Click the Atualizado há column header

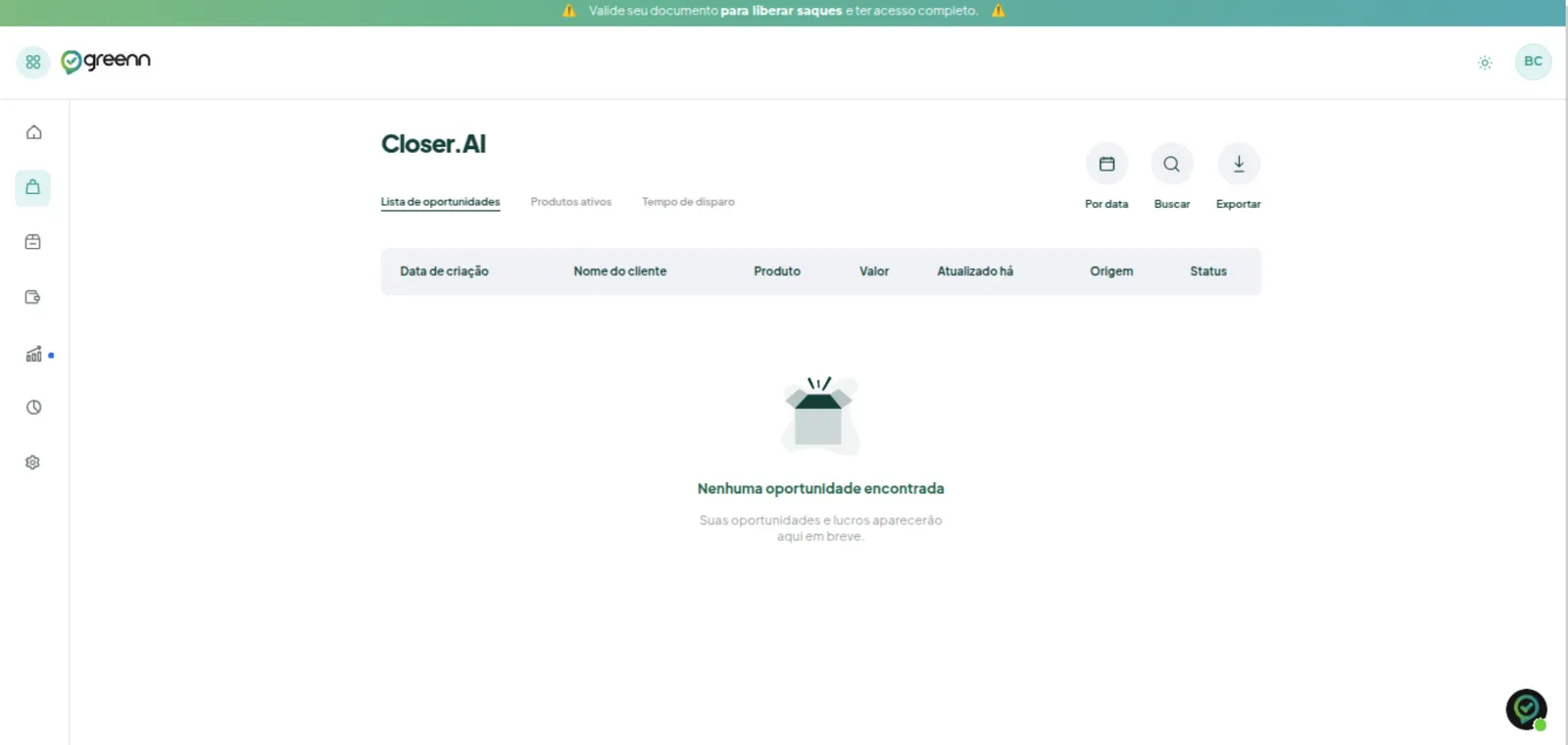[975, 272]
